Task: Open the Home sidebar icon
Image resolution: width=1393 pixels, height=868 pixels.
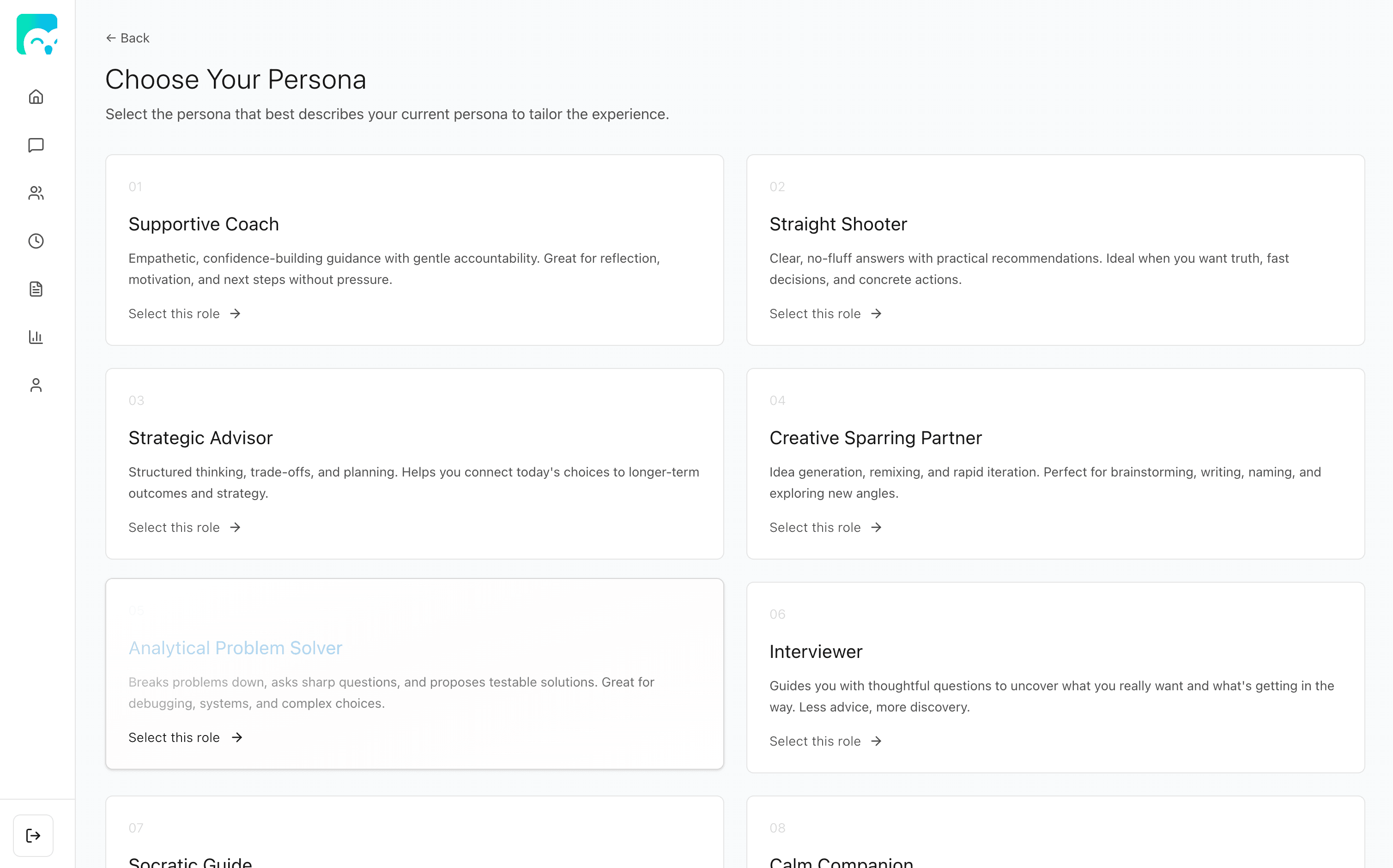Action: [x=36, y=96]
